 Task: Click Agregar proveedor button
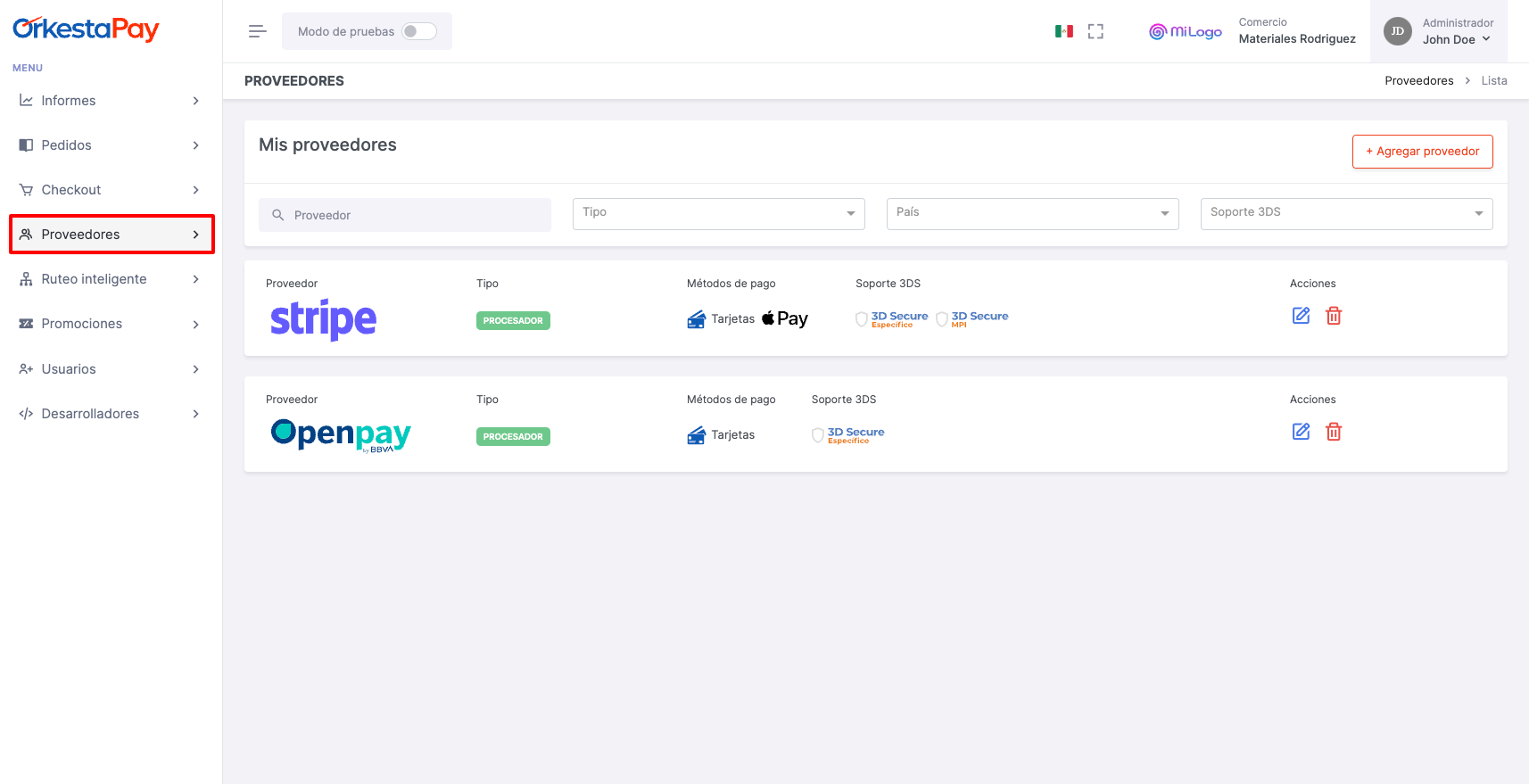[x=1422, y=152]
